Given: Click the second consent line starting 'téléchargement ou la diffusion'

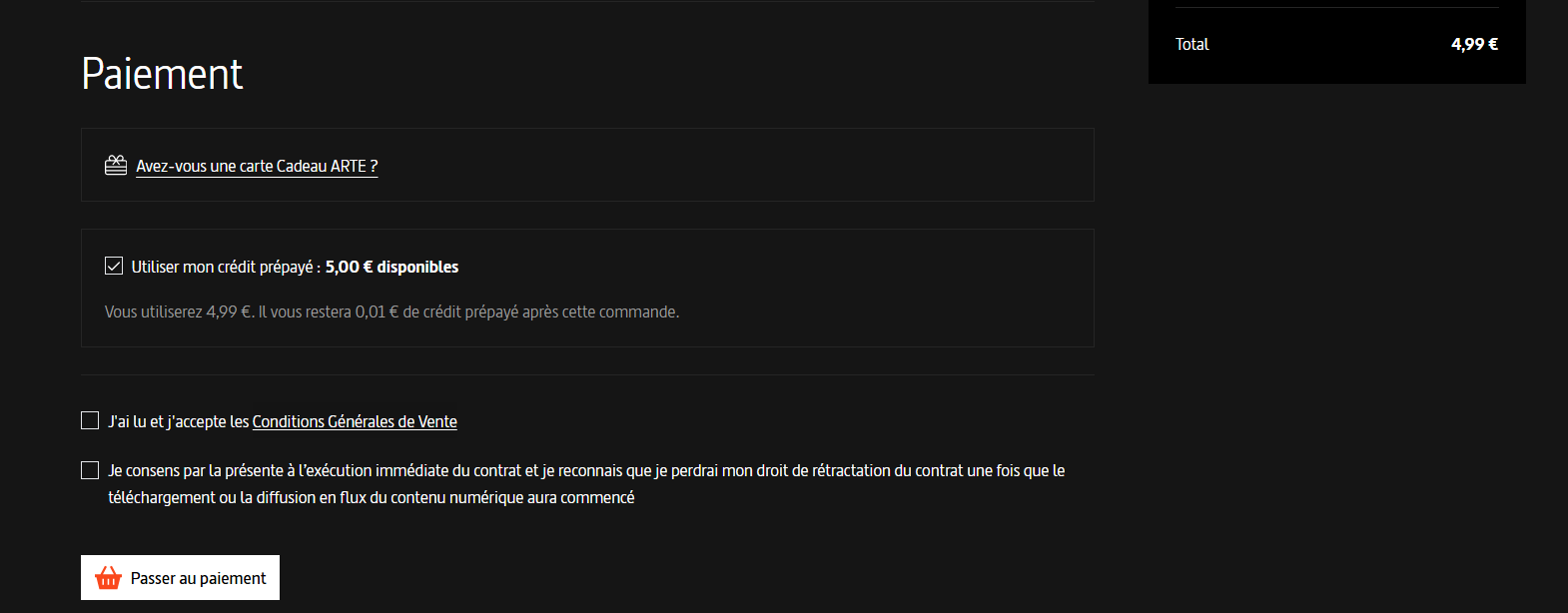Looking at the screenshot, I should pos(372,497).
